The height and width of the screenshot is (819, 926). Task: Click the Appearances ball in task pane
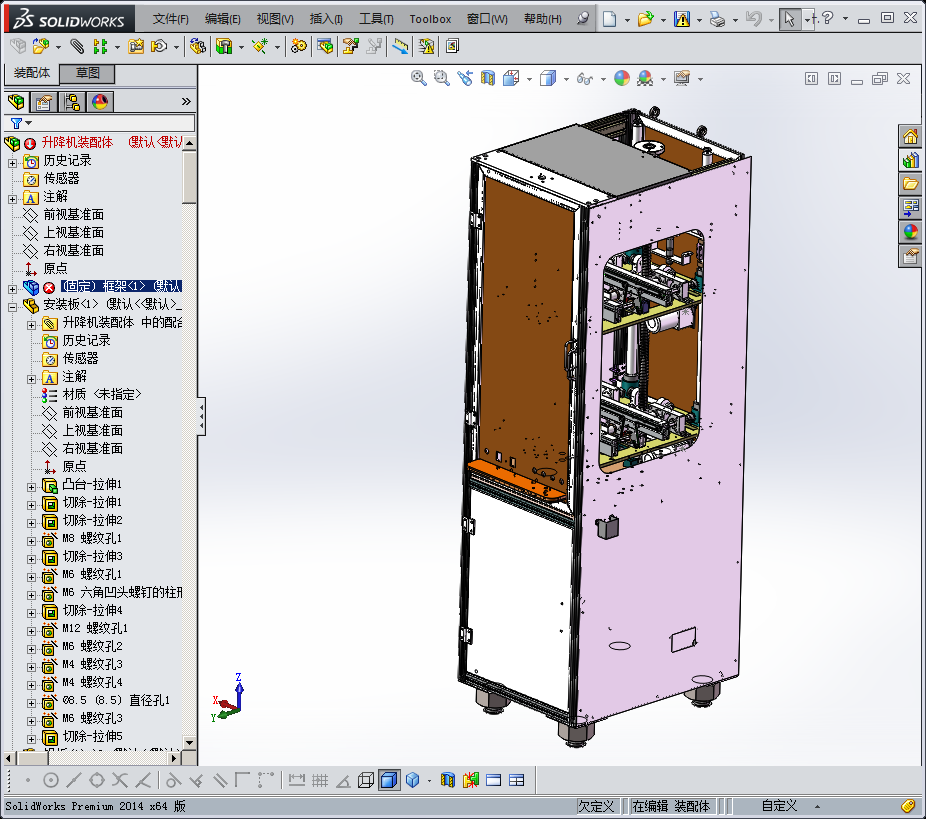[x=910, y=231]
